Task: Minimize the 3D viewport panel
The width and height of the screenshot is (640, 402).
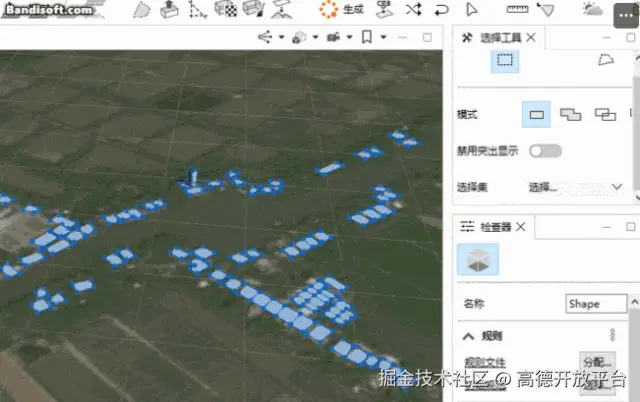Action: [x=402, y=38]
